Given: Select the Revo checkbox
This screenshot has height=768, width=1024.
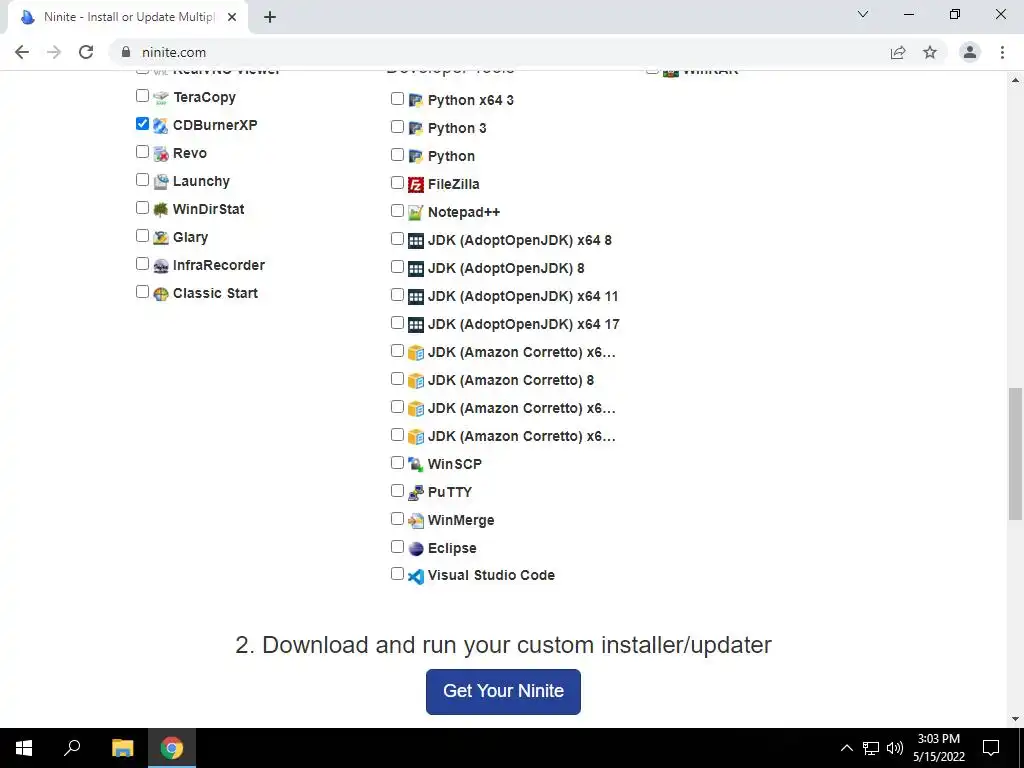Looking at the screenshot, I should pos(142,152).
